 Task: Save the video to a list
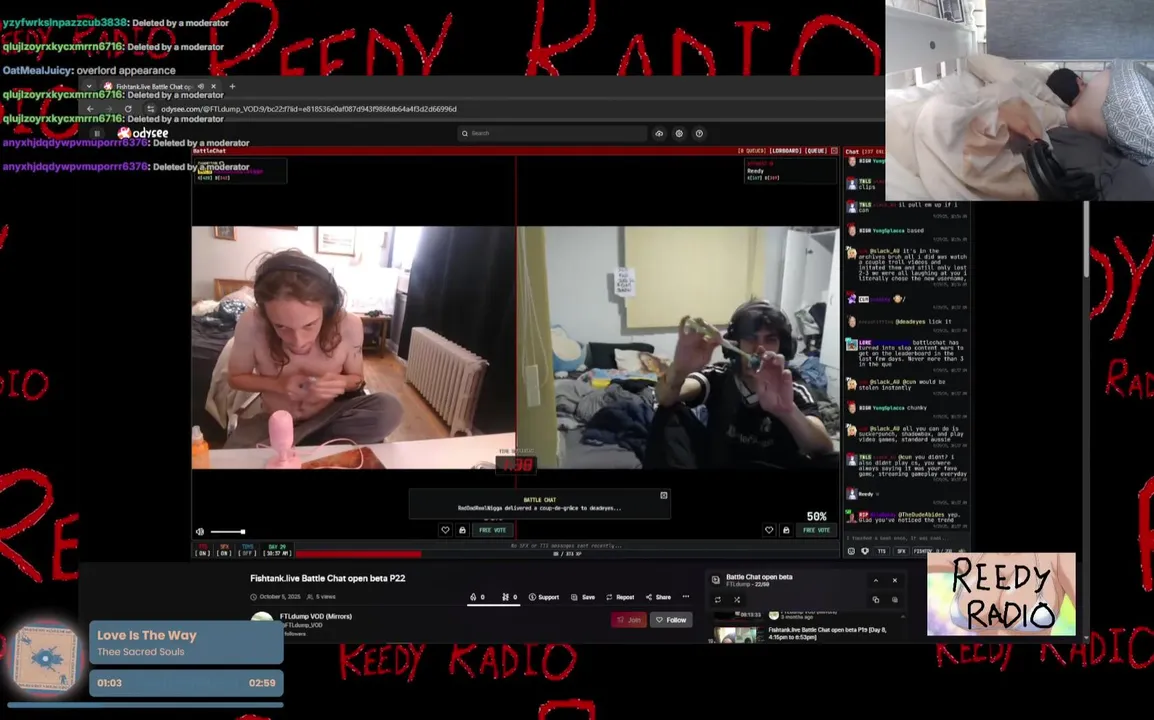click(583, 597)
